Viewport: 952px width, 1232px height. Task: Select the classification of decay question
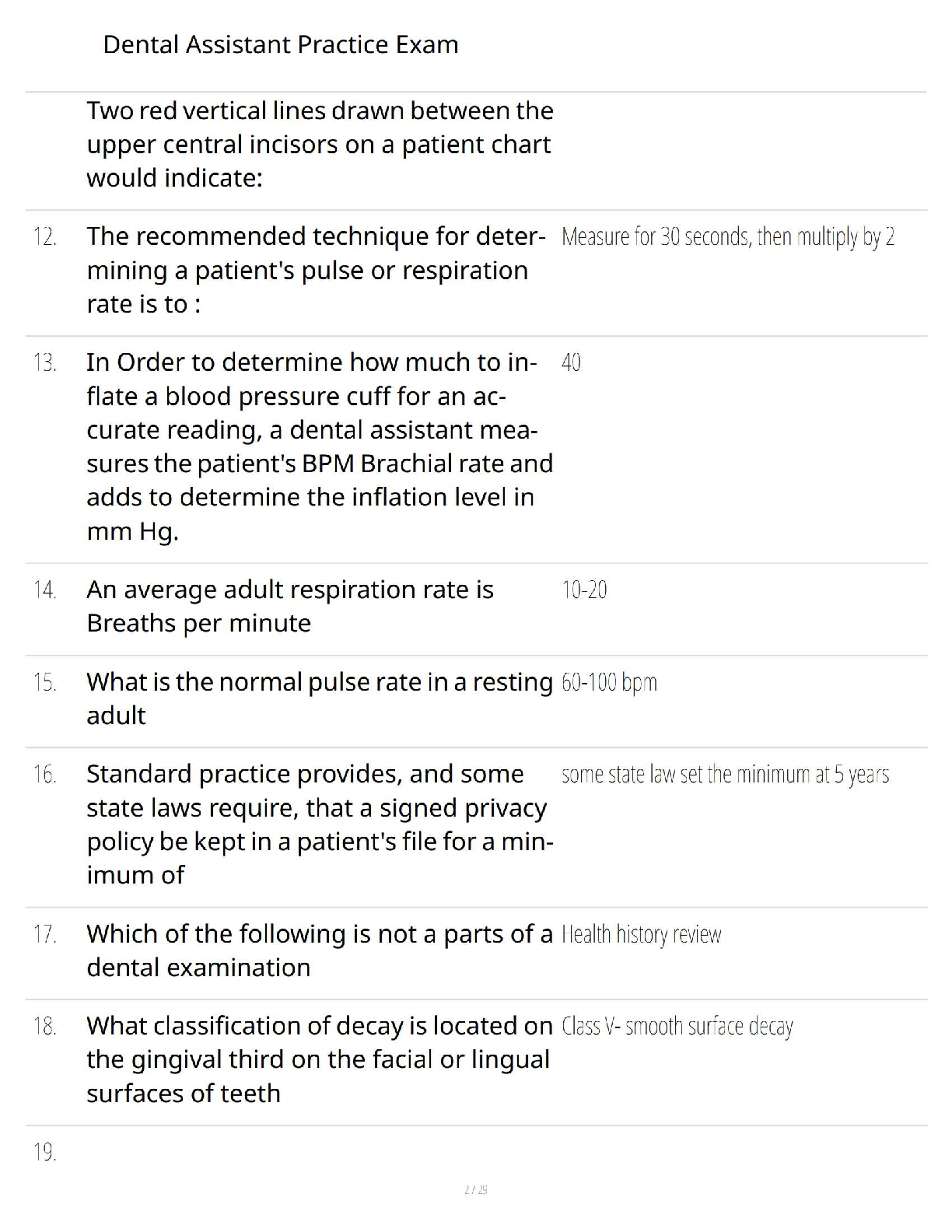click(x=320, y=1059)
